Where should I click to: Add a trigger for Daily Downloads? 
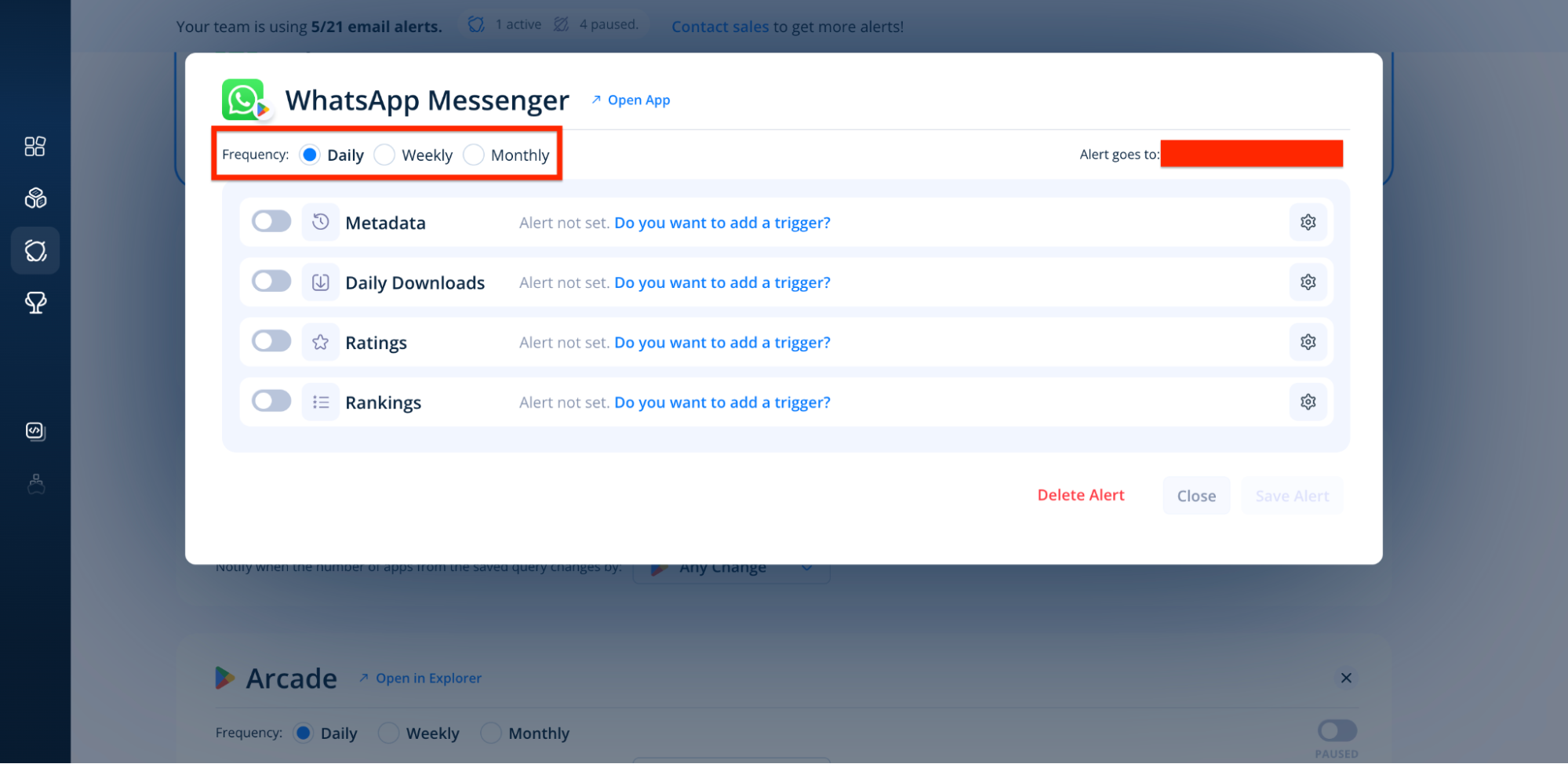tap(722, 282)
